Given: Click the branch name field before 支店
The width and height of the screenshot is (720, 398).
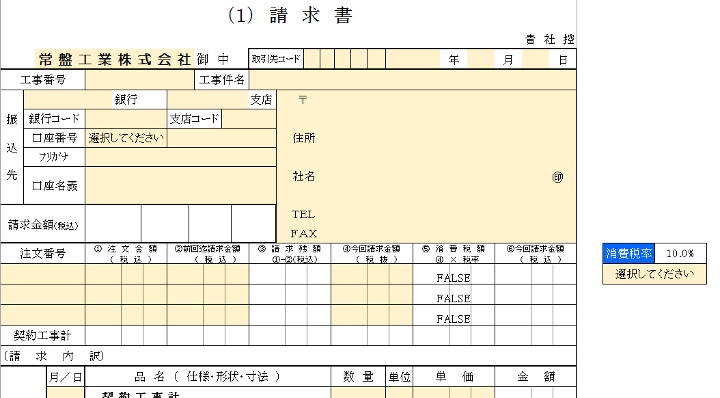Looking at the screenshot, I should coord(208,100).
